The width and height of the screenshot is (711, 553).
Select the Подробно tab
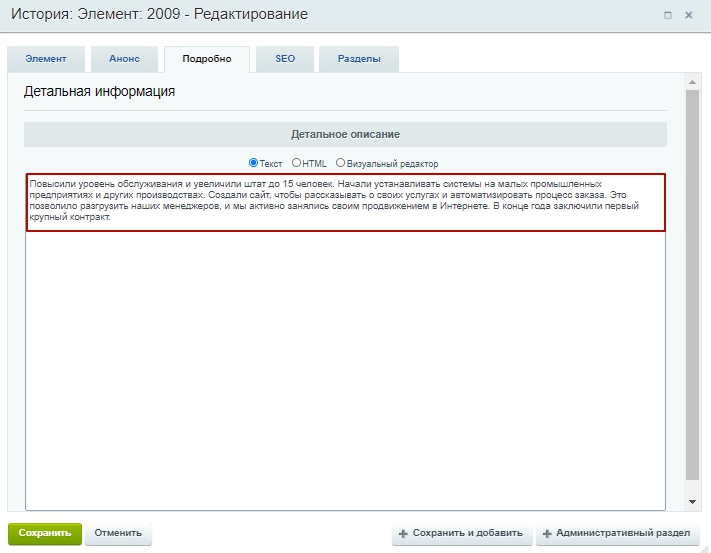tap(207, 59)
